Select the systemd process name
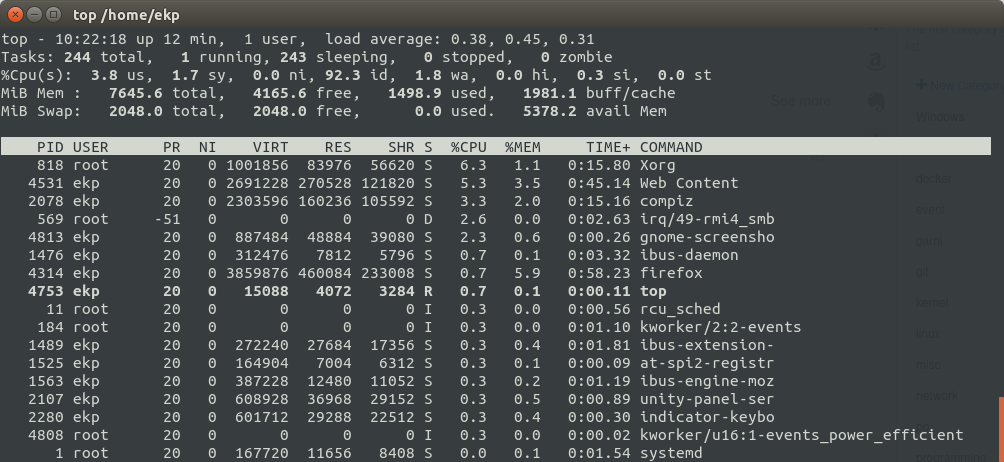This screenshot has height=462, width=1004. click(671, 452)
